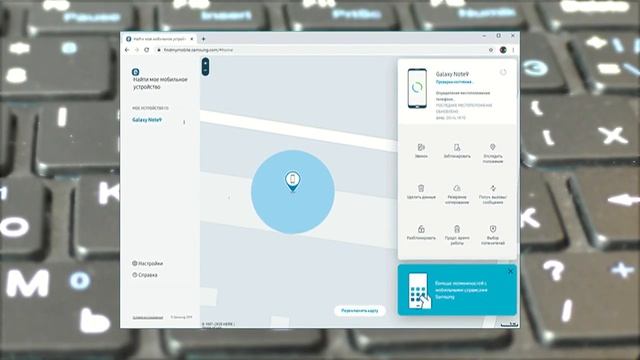Click the blue Samsung devices promo banner
This screenshot has width=640, height=360.
[x=457, y=290]
